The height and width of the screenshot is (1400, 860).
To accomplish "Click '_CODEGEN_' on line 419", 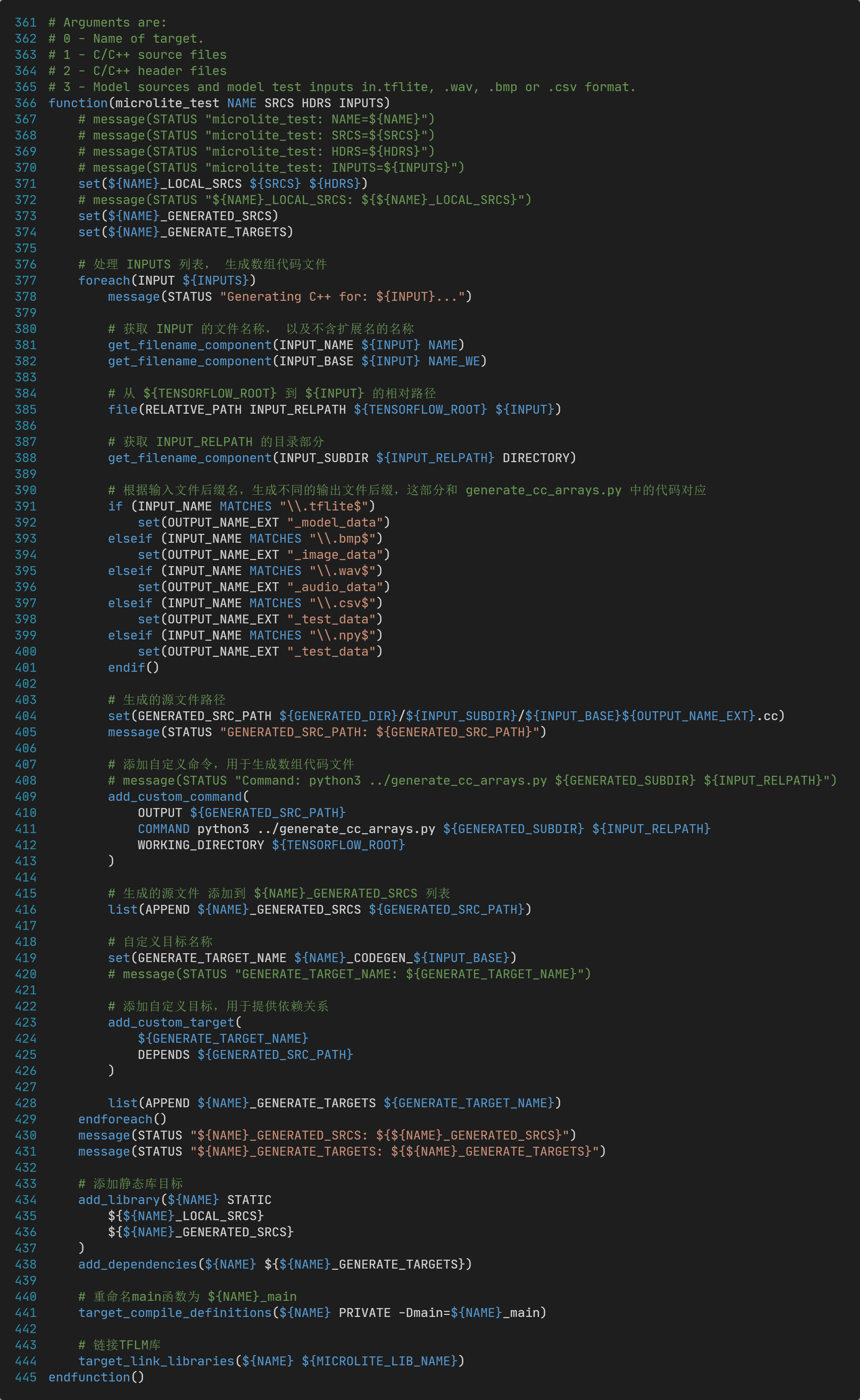I will pyautogui.click(x=379, y=958).
